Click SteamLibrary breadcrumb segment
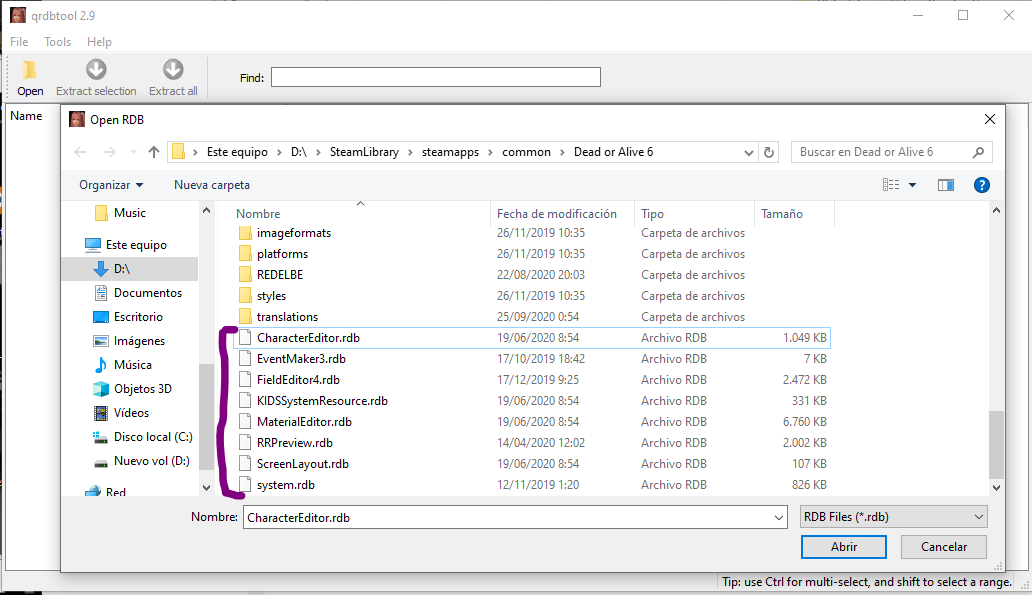 coord(364,152)
